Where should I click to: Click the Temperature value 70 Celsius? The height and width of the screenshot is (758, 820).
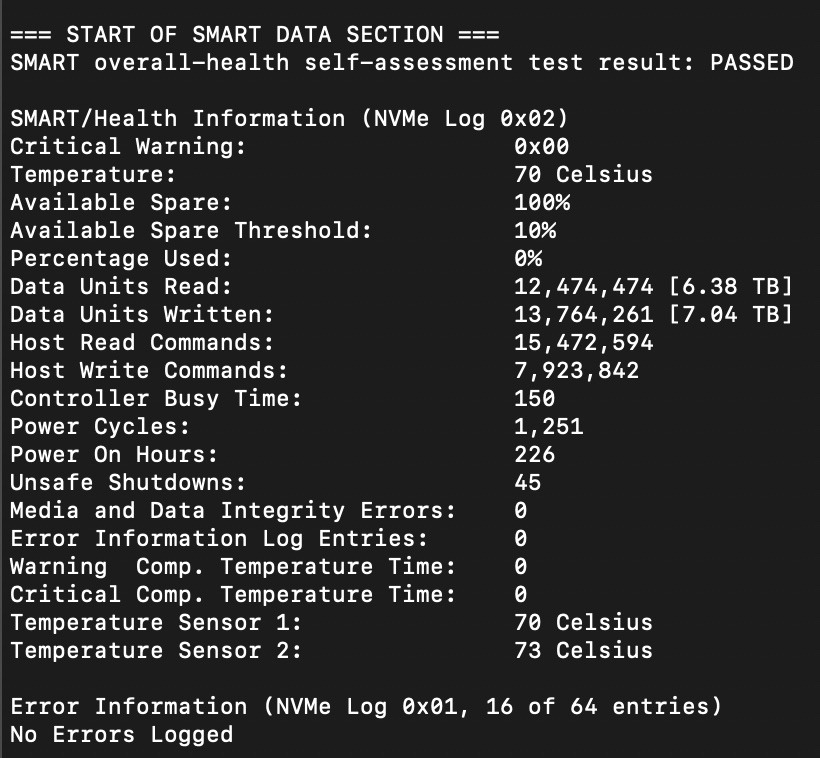click(x=582, y=175)
